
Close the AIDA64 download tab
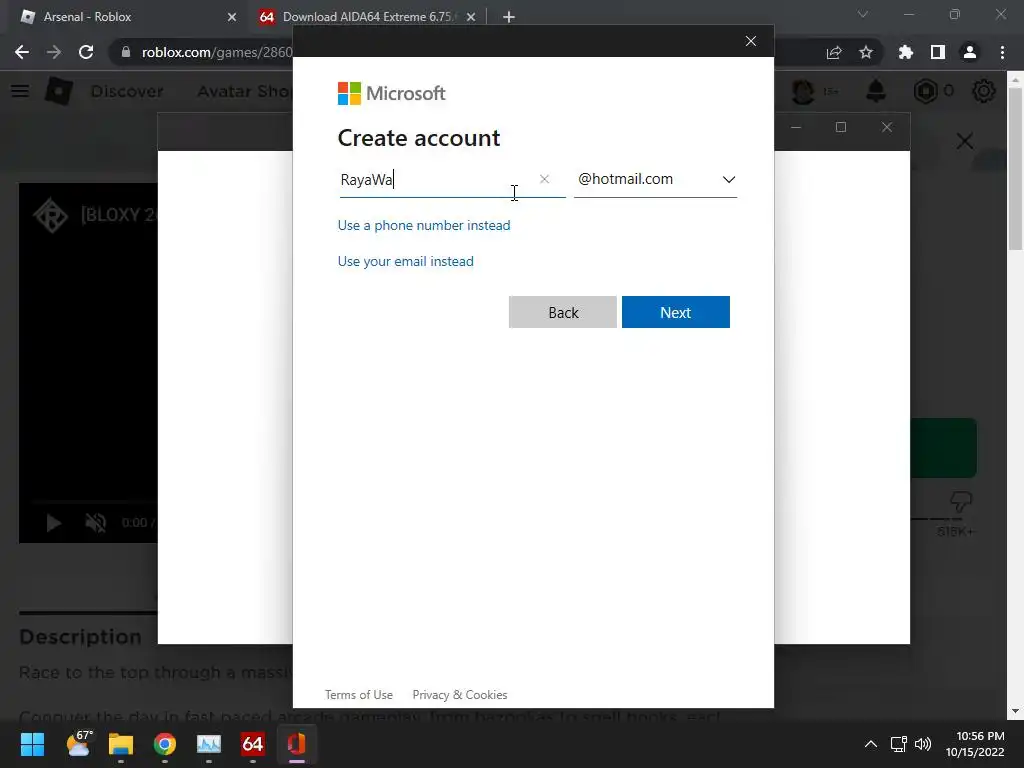471,17
